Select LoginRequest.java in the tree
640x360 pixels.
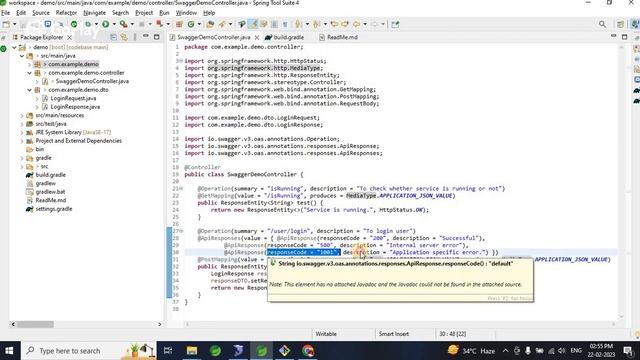click(73, 98)
